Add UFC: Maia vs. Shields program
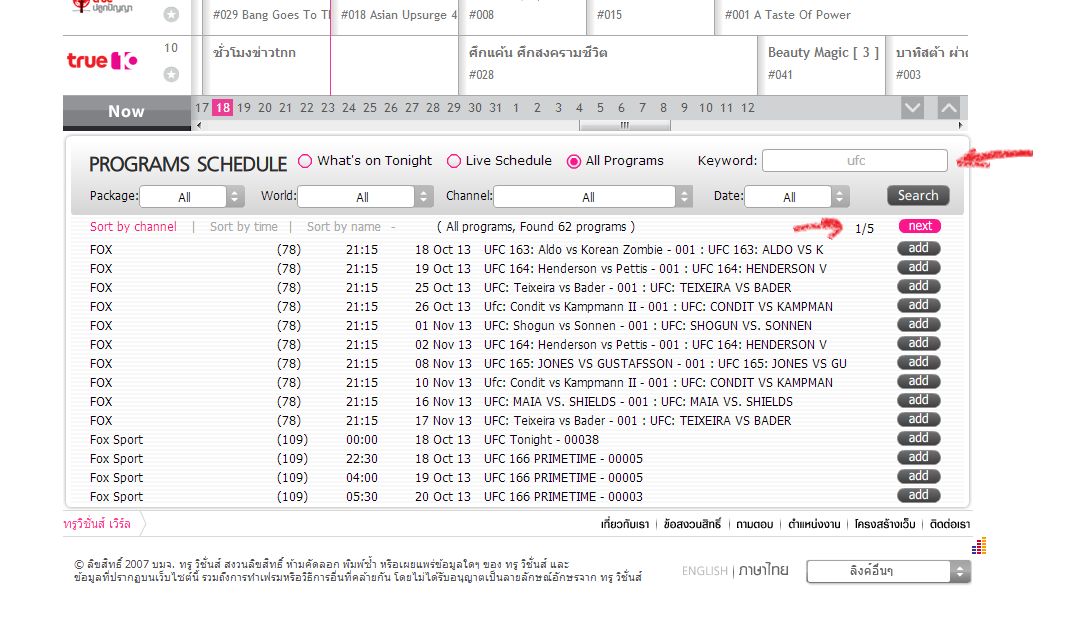 click(918, 400)
